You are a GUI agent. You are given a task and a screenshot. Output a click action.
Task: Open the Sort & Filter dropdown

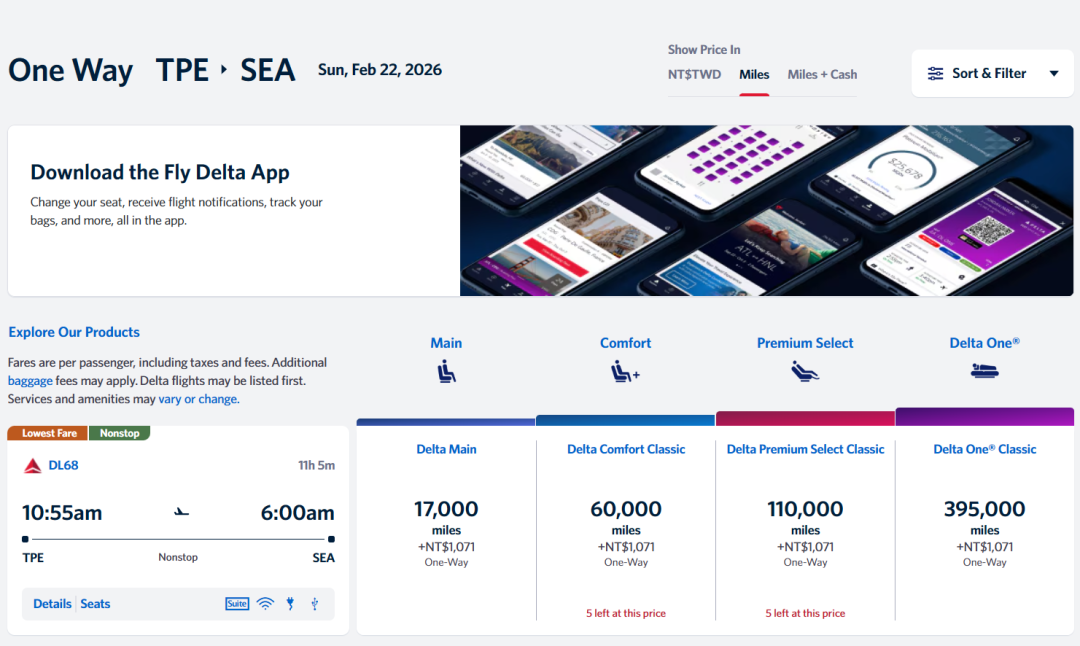coord(993,73)
